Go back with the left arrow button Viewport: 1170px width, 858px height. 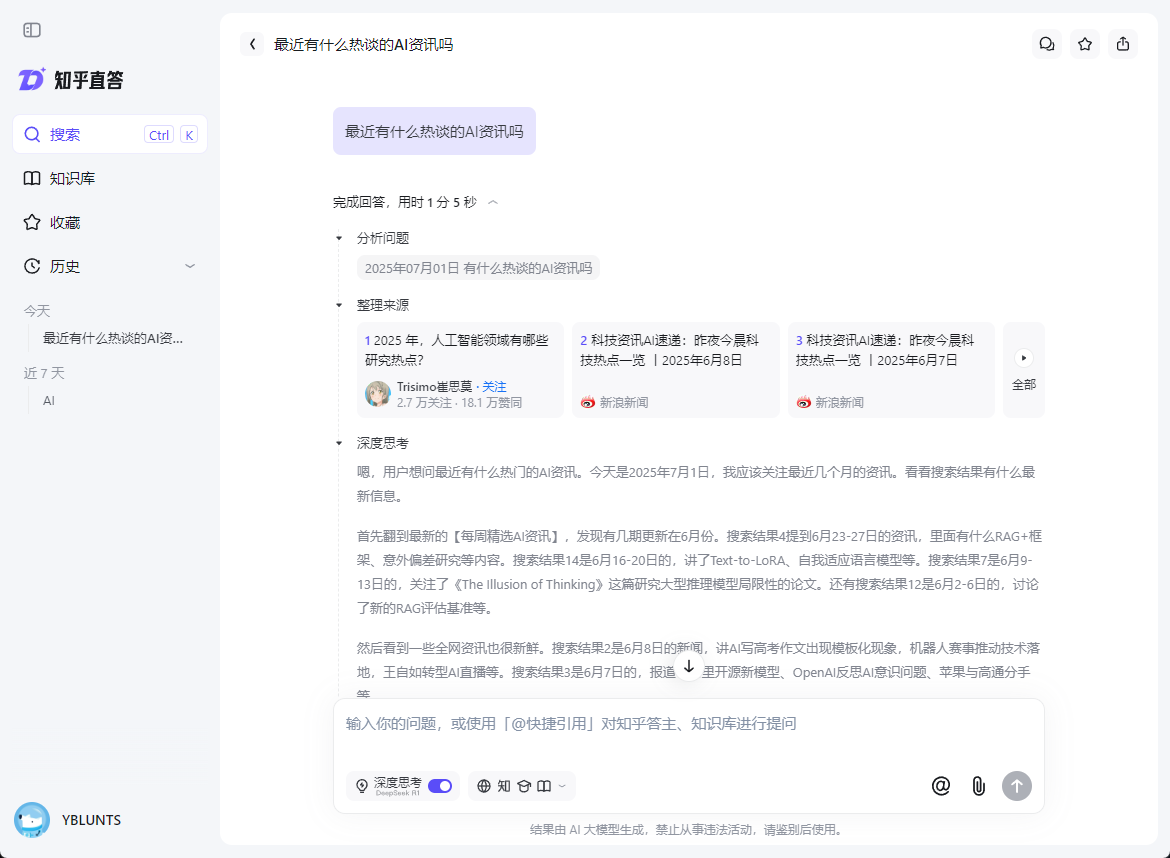point(252,44)
